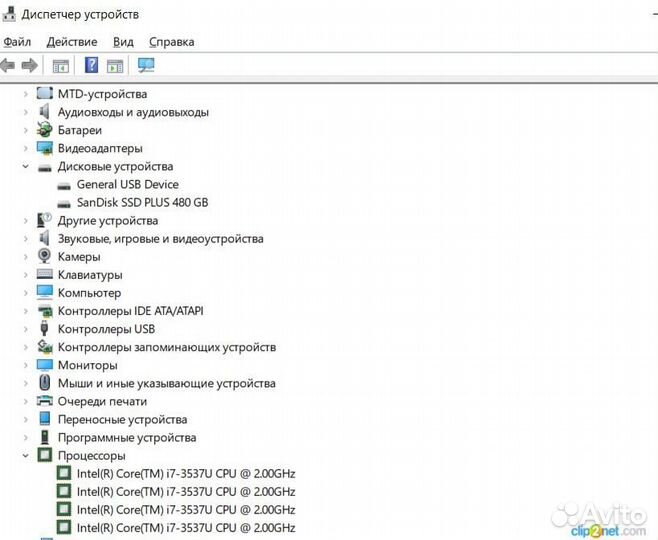Screen dimensions: 658x540
Task: Open the Действие menu
Action: pos(72,42)
